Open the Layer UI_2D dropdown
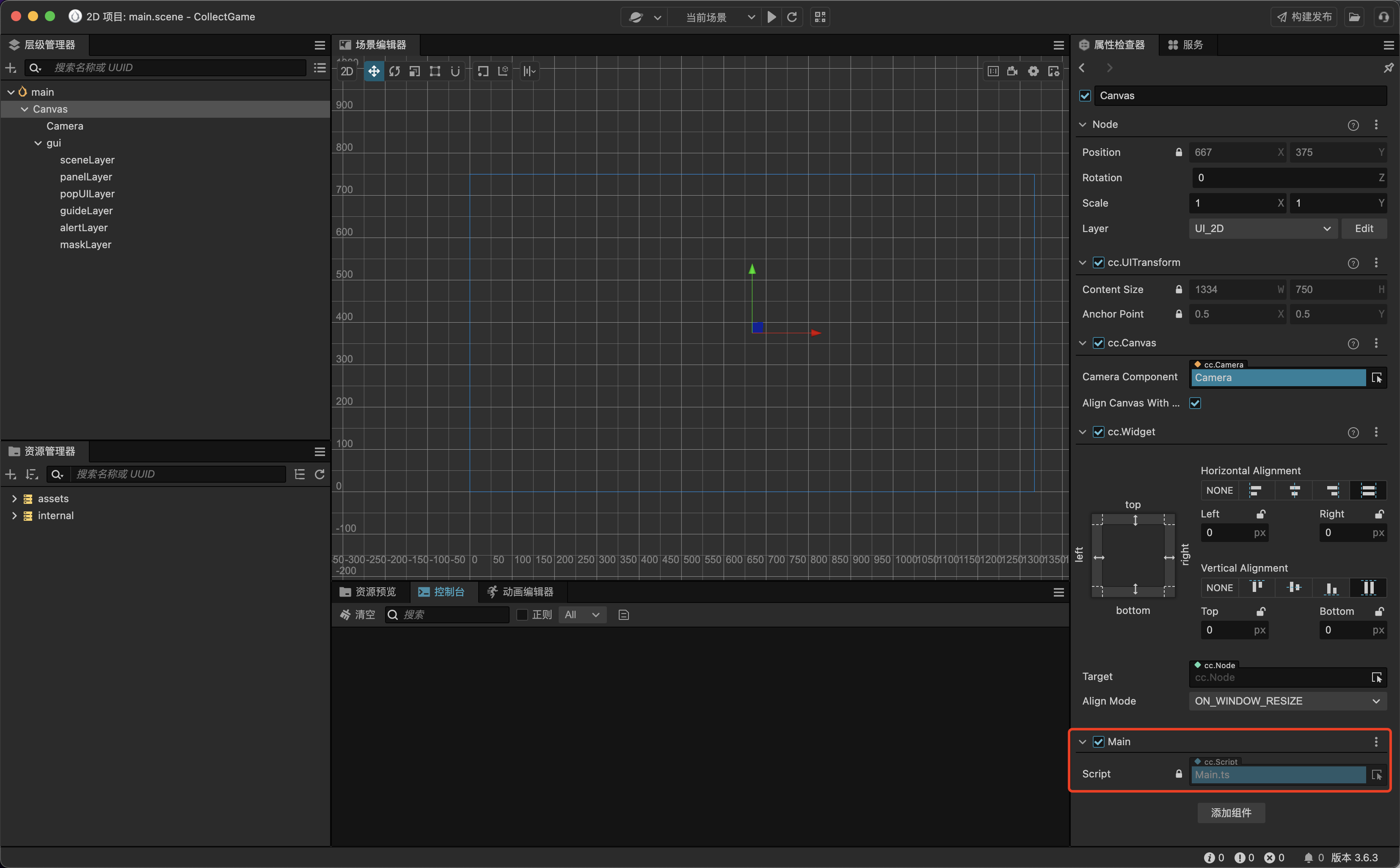This screenshot has height=868, width=1400. pyautogui.click(x=1262, y=229)
